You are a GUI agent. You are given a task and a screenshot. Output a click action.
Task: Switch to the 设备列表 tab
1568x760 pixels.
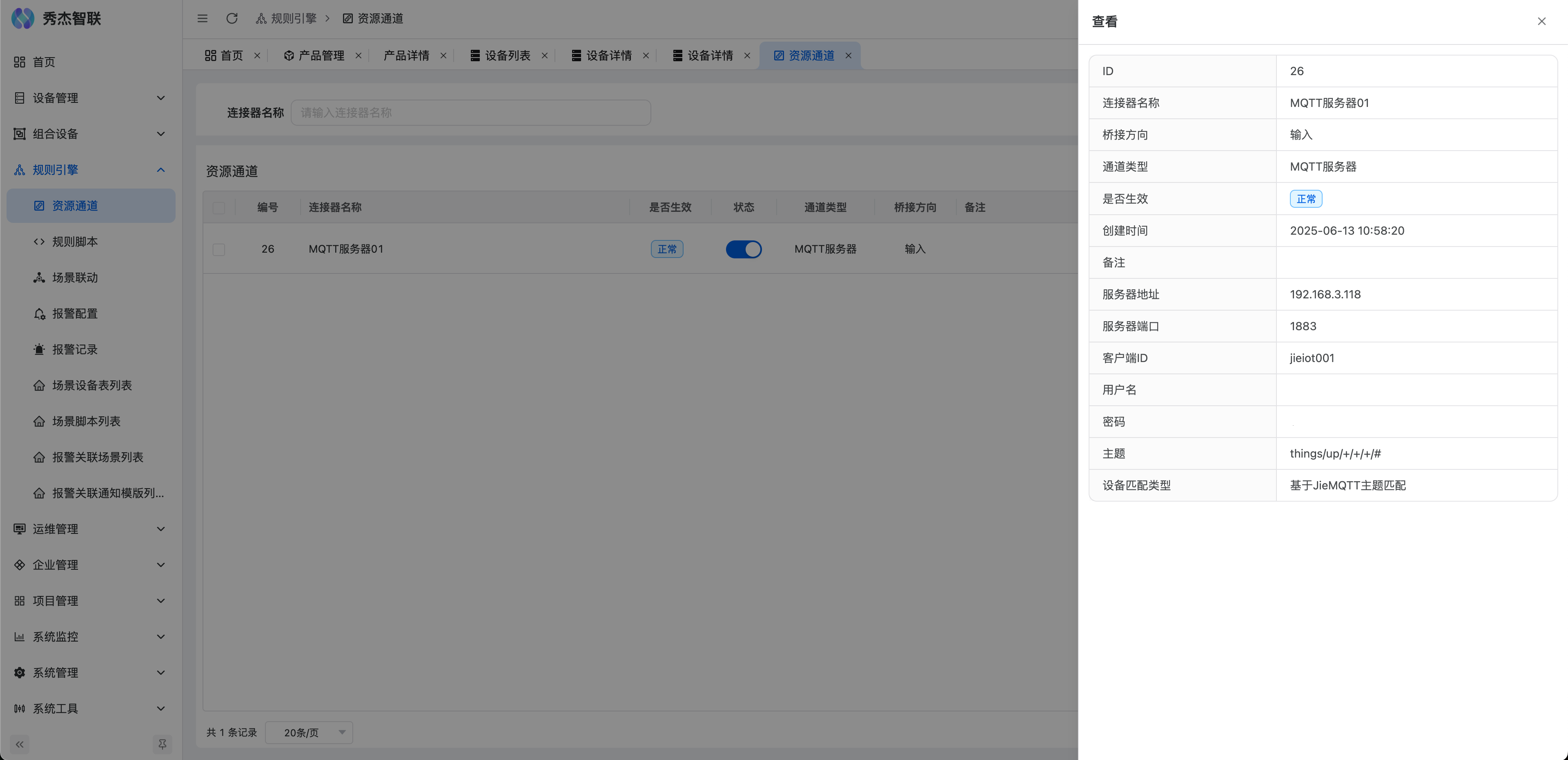[x=506, y=56]
